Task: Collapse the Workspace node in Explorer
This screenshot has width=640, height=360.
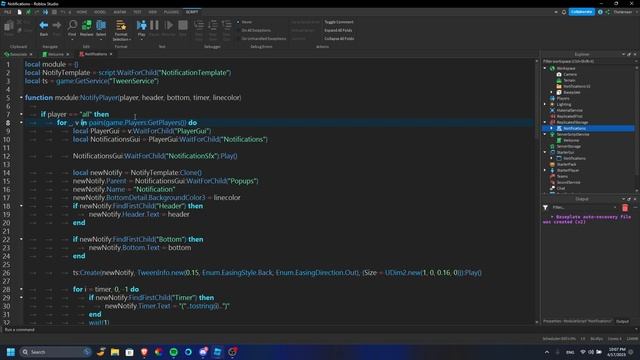Action: (545, 69)
